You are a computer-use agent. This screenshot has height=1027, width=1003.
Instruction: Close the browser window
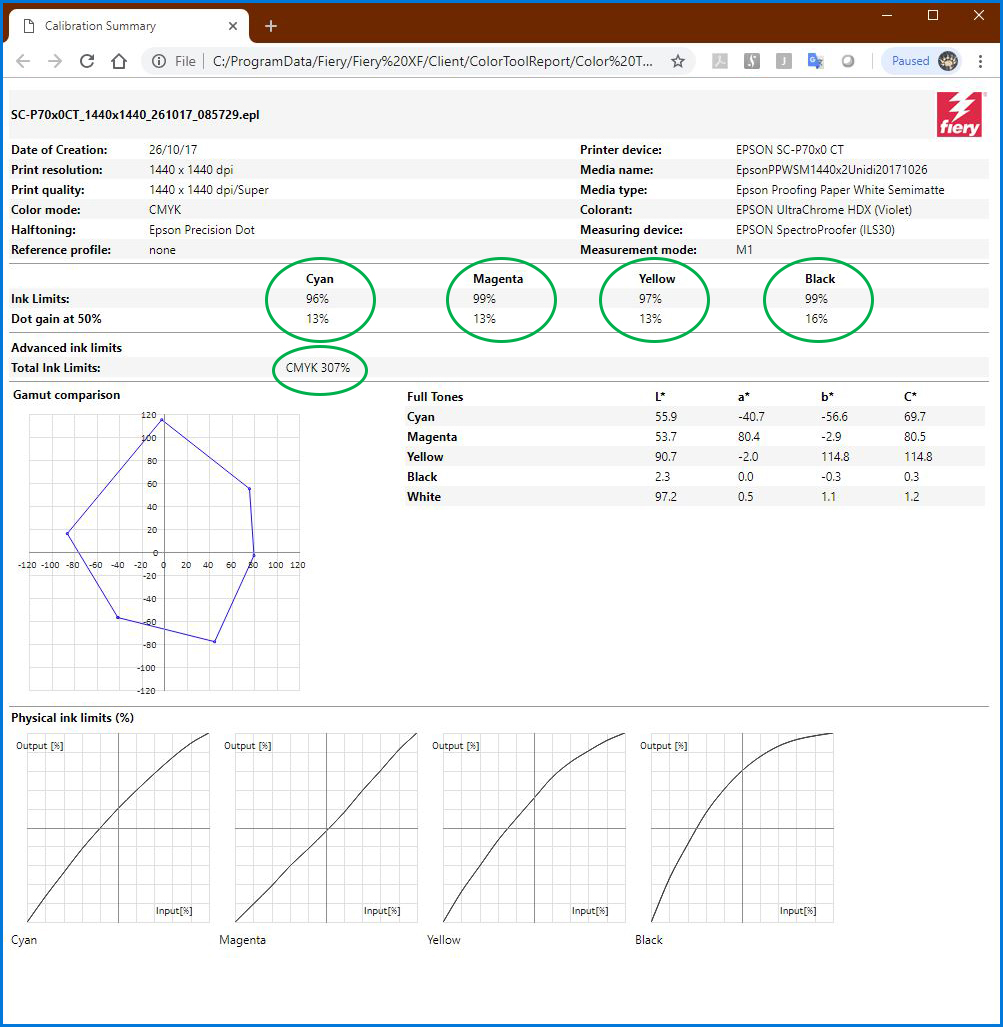[979, 15]
